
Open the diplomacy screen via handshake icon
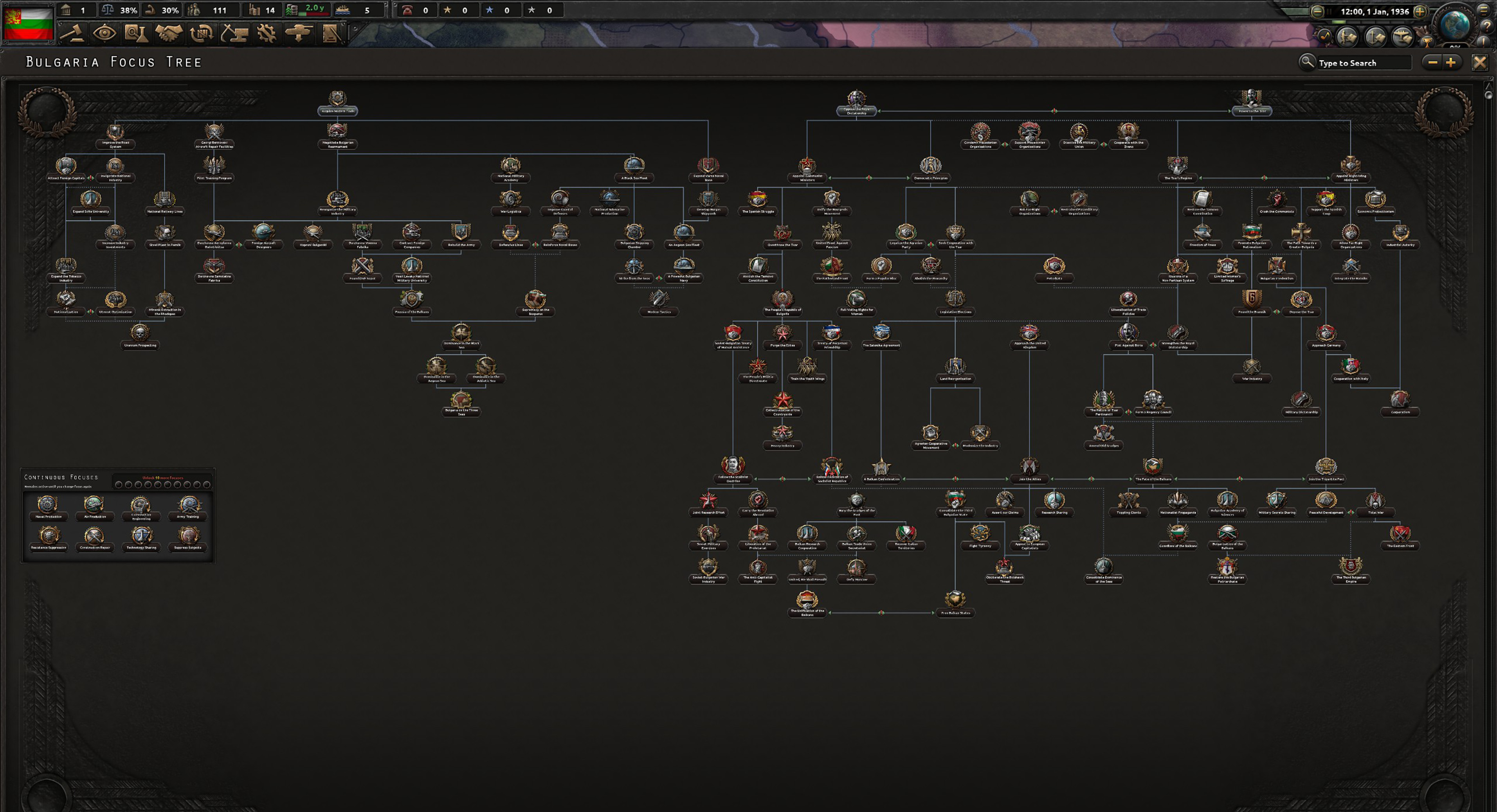click(169, 34)
